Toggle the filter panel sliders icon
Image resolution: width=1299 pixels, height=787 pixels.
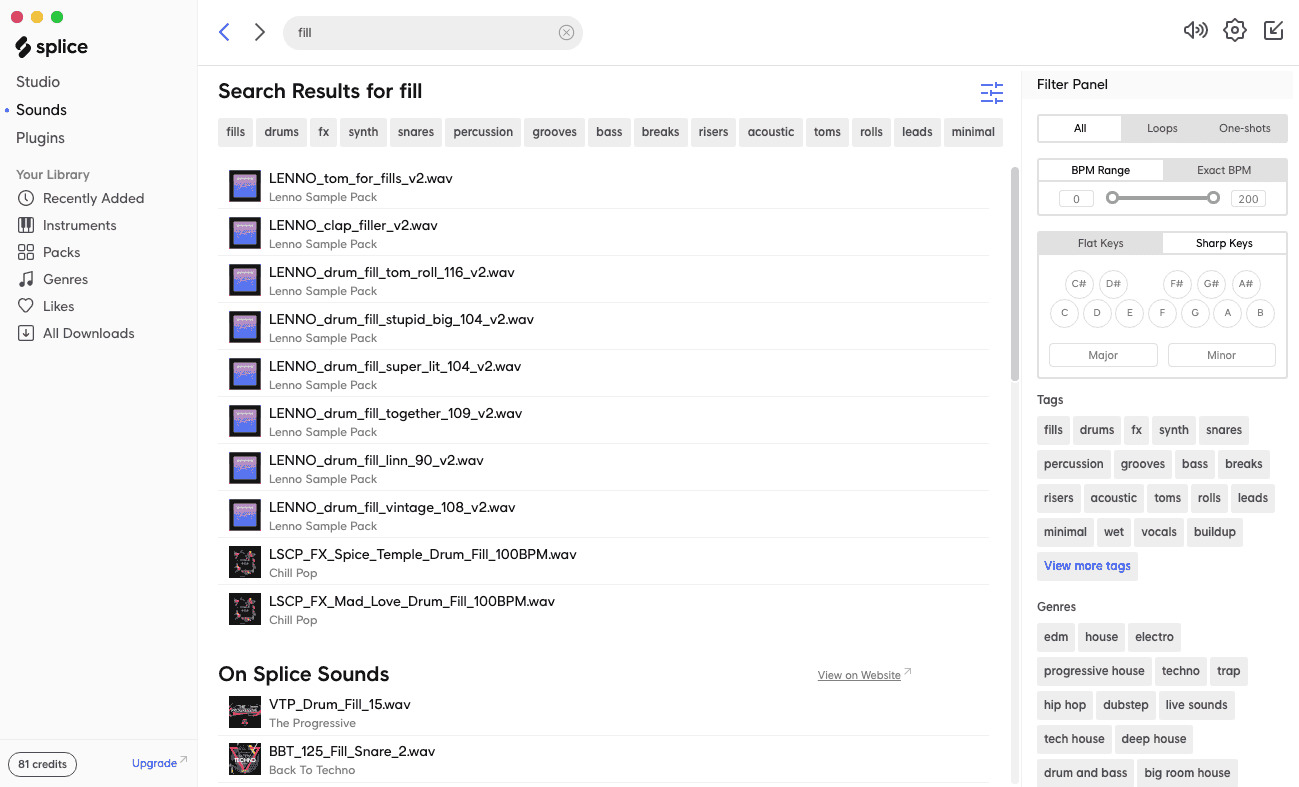coord(992,93)
